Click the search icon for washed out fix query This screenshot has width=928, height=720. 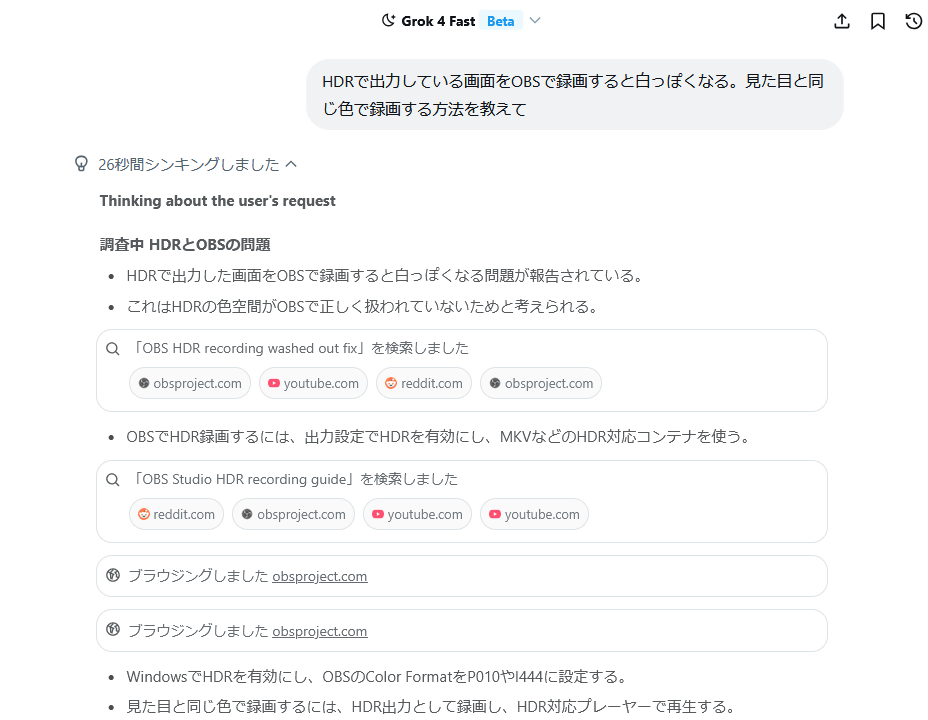point(112,348)
